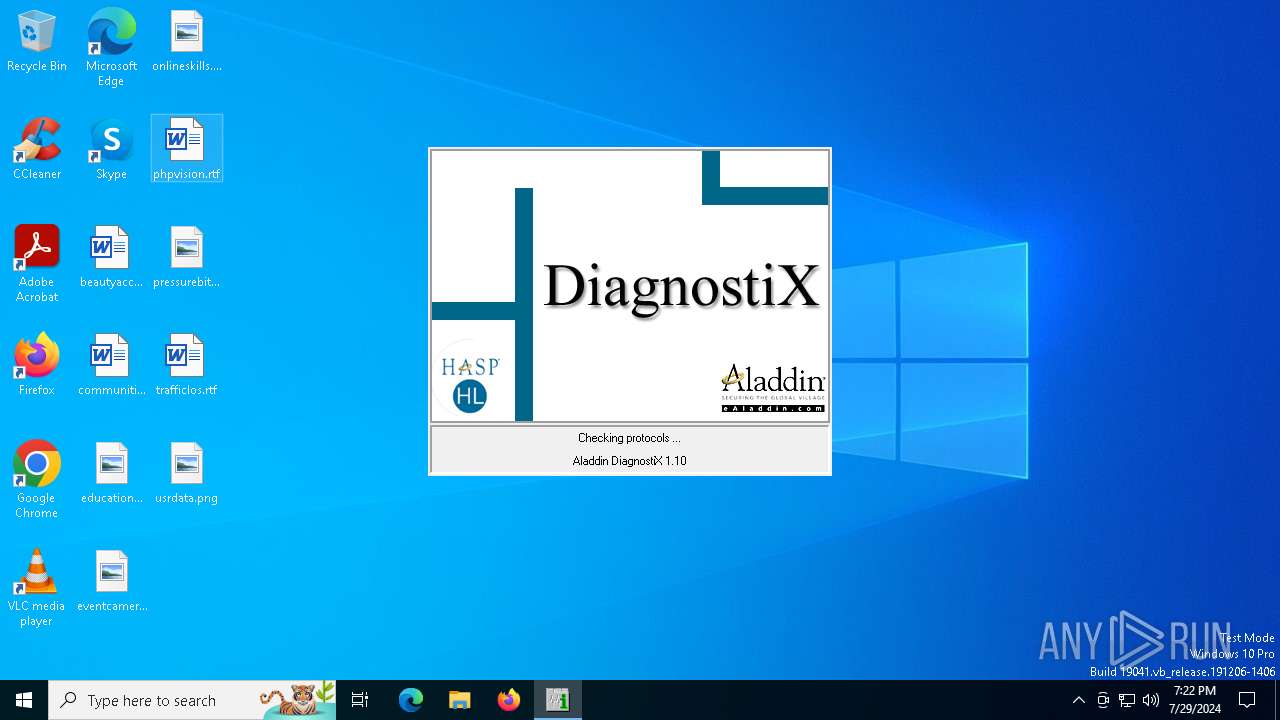The image size is (1280, 720).
Task: Select the trafficlos.rtf document icon
Action: (x=187, y=366)
